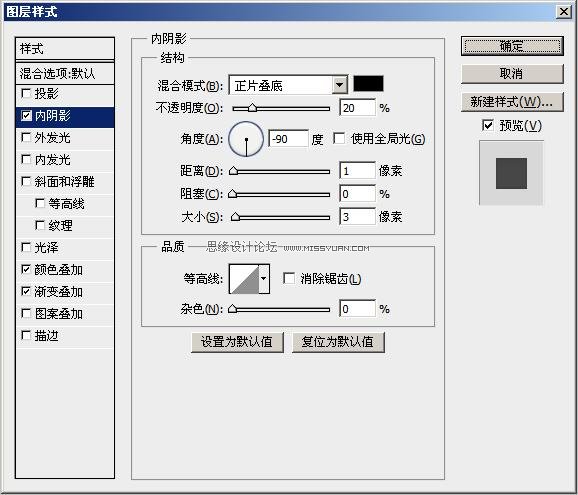Click the 不透明度 opacity slider handle

coord(252,108)
